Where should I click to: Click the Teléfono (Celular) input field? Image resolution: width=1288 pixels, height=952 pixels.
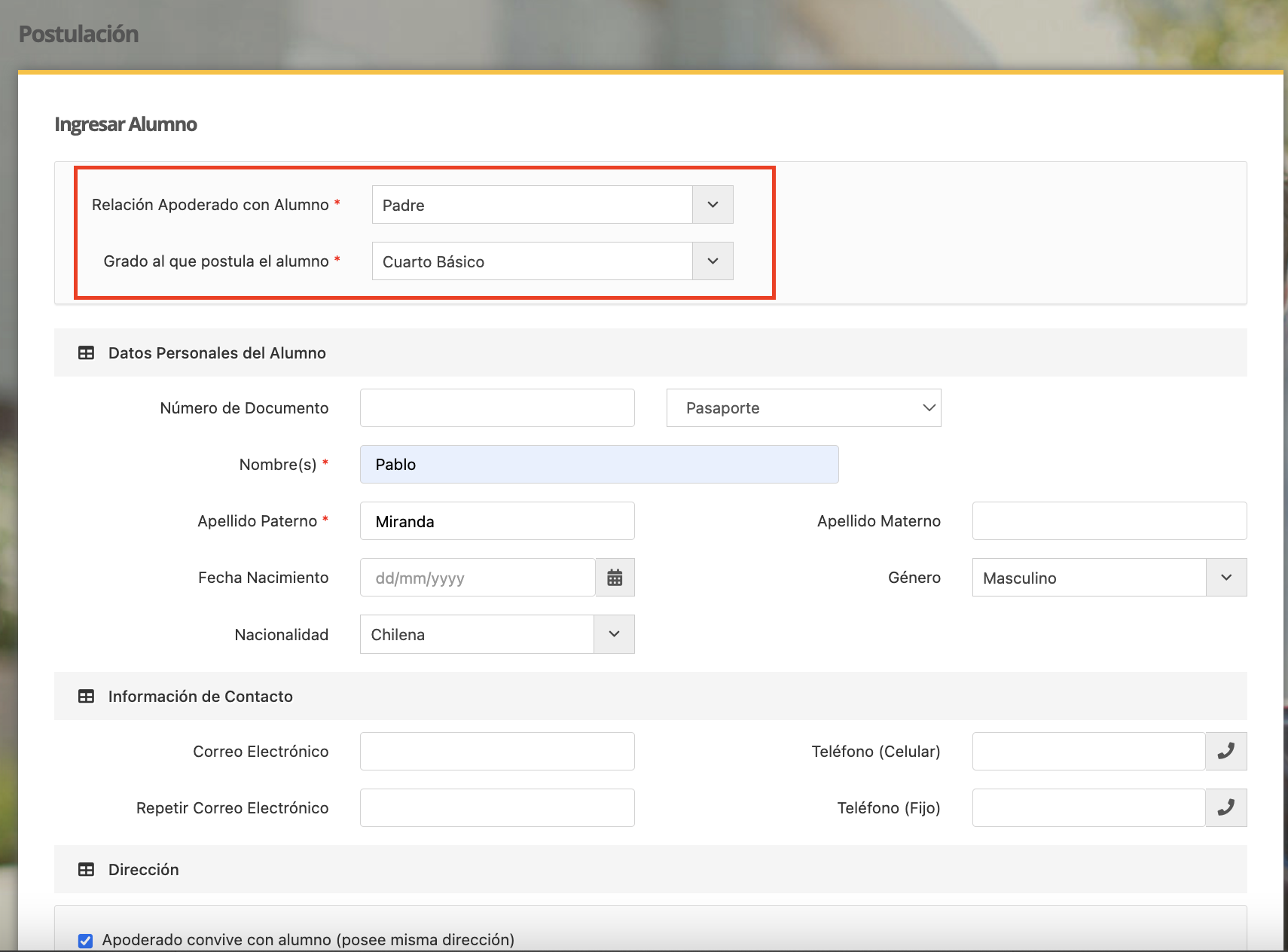1088,751
